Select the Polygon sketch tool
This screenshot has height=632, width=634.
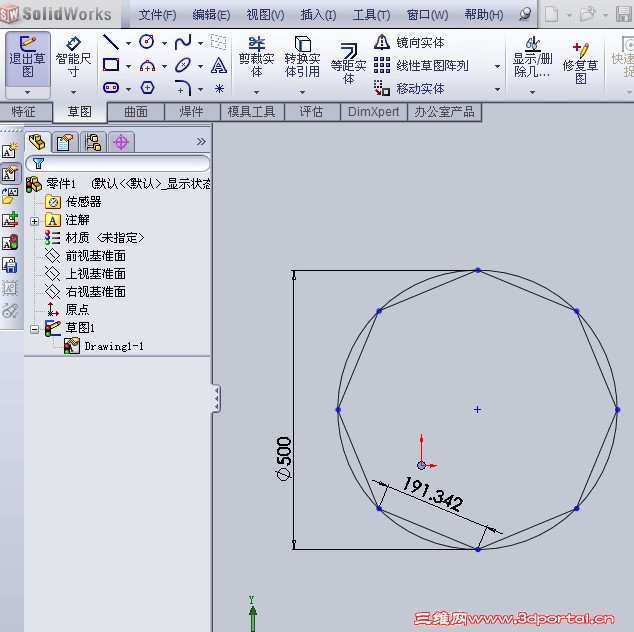pos(147,88)
